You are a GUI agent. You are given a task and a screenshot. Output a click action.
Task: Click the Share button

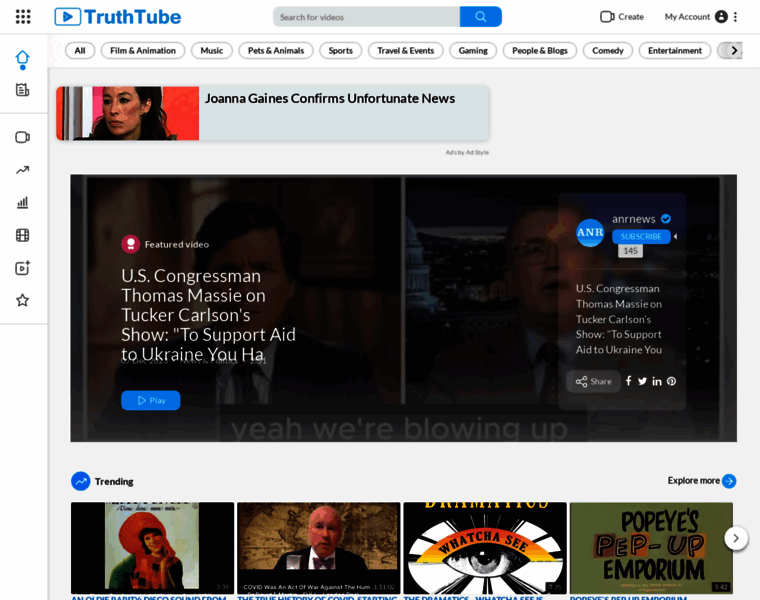click(x=594, y=381)
